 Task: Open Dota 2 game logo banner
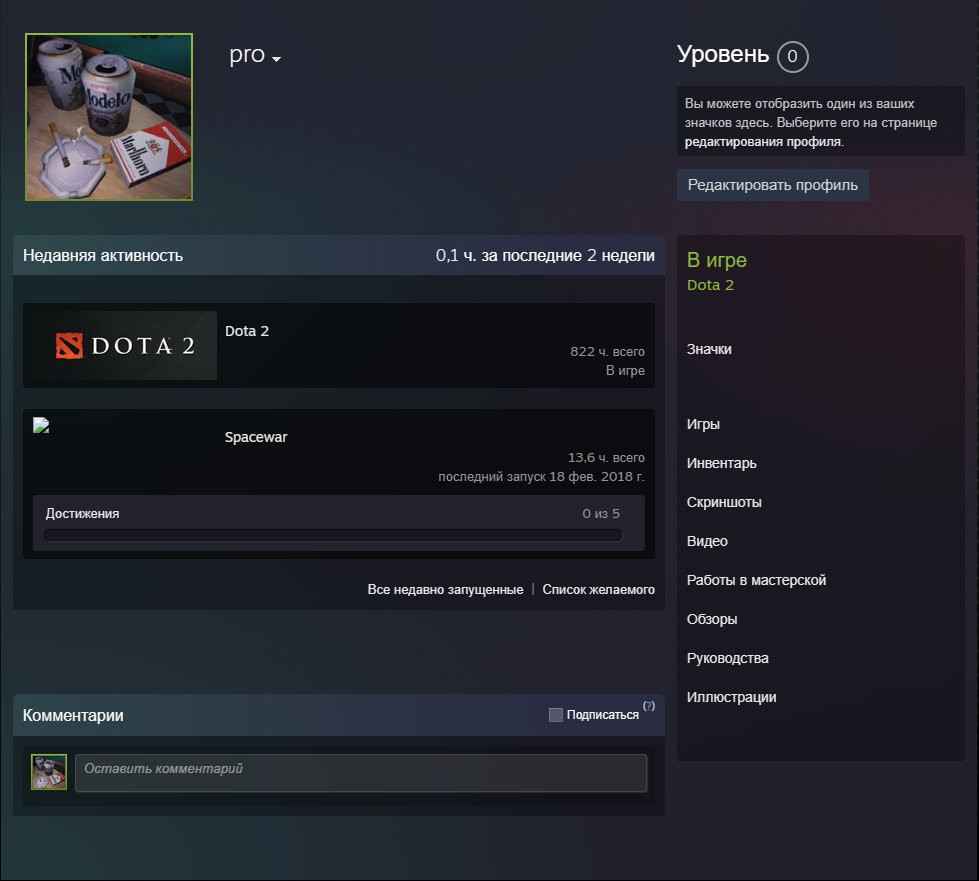coord(125,345)
